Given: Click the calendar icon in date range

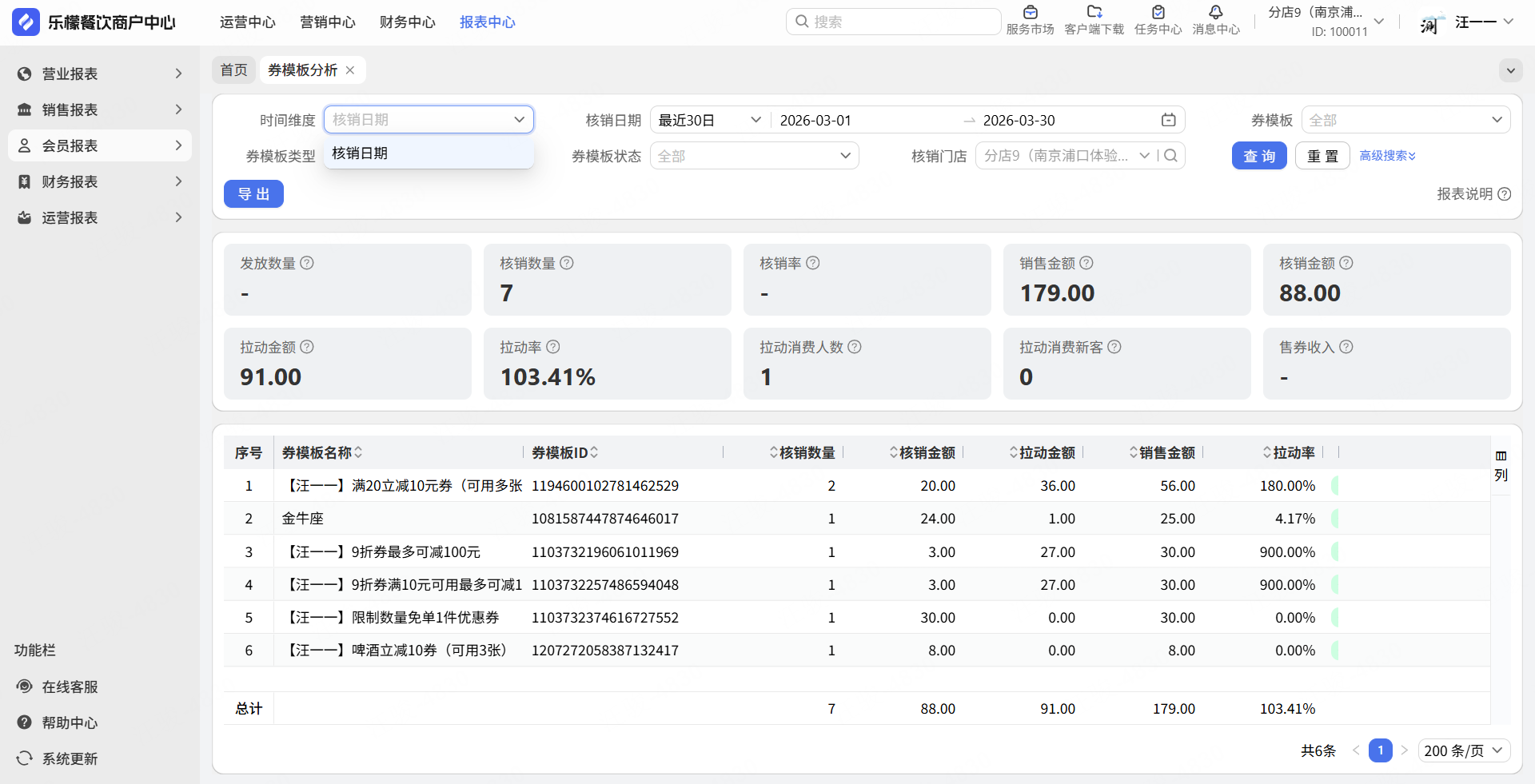Looking at the screenshot, I should (1168, 120).
